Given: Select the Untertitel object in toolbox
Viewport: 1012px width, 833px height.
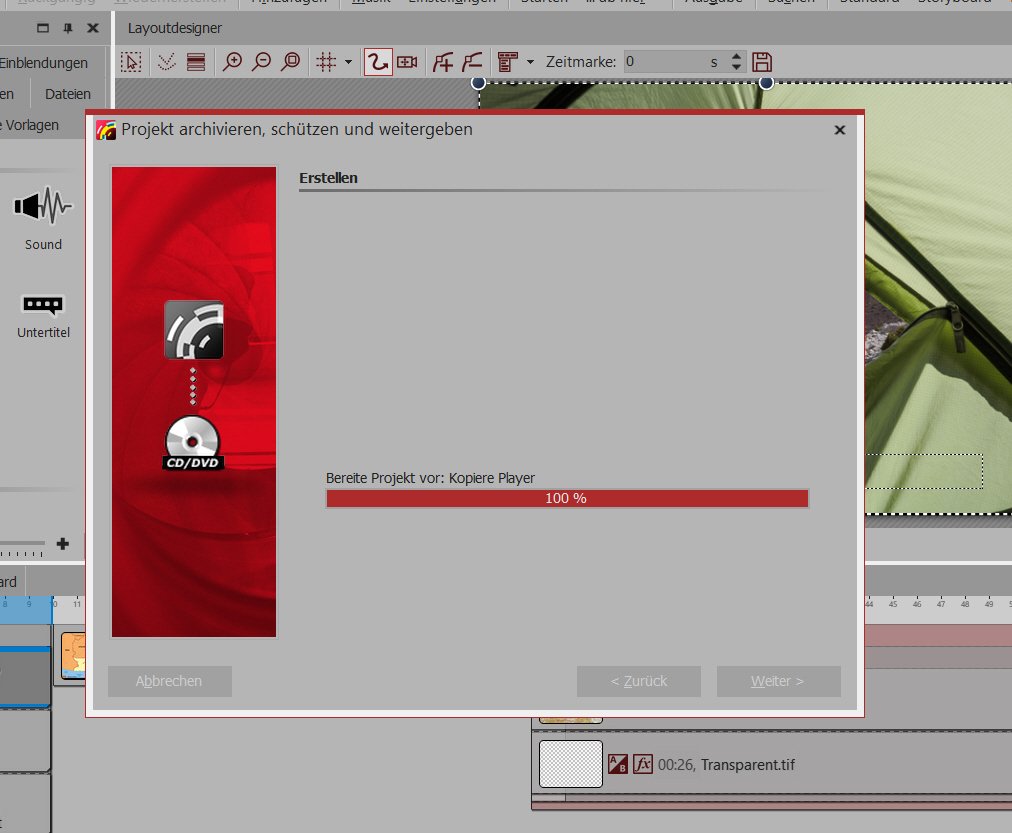Looking at the screenshot, I should 43,315.
